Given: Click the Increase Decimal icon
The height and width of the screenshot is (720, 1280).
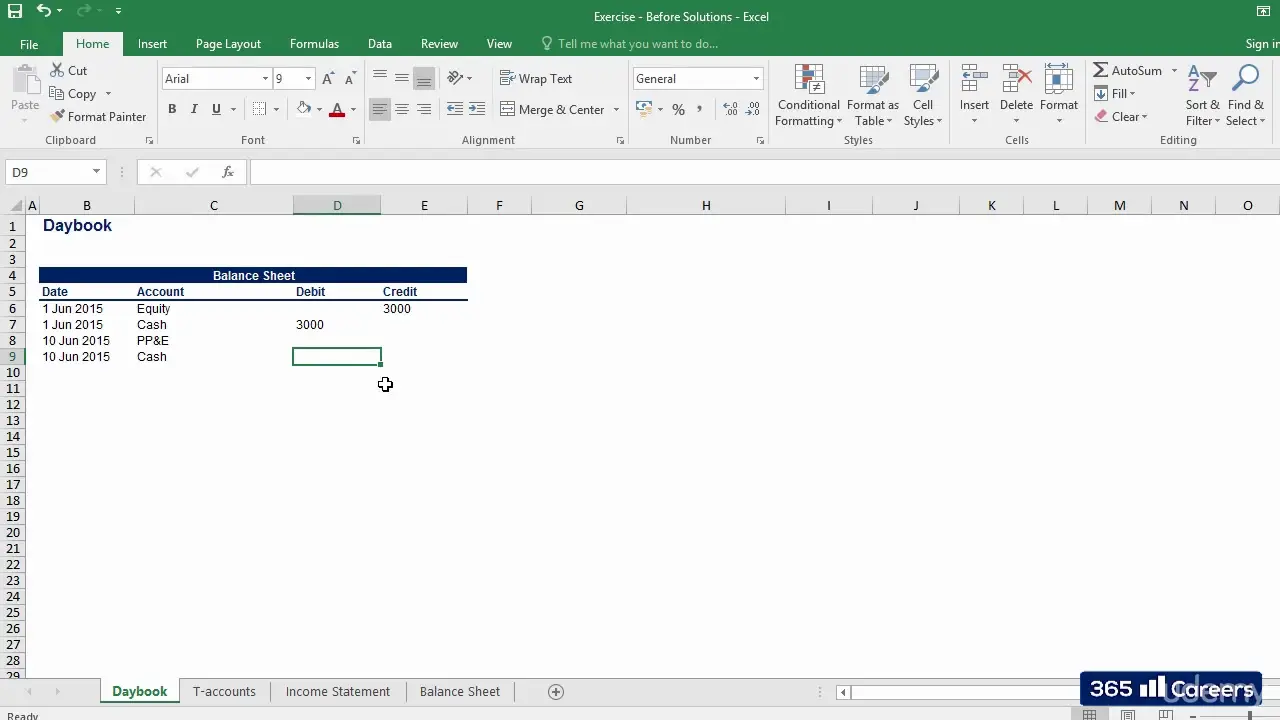Looking at the screenshot, I should pyautogui.click(x=730, y=109).
